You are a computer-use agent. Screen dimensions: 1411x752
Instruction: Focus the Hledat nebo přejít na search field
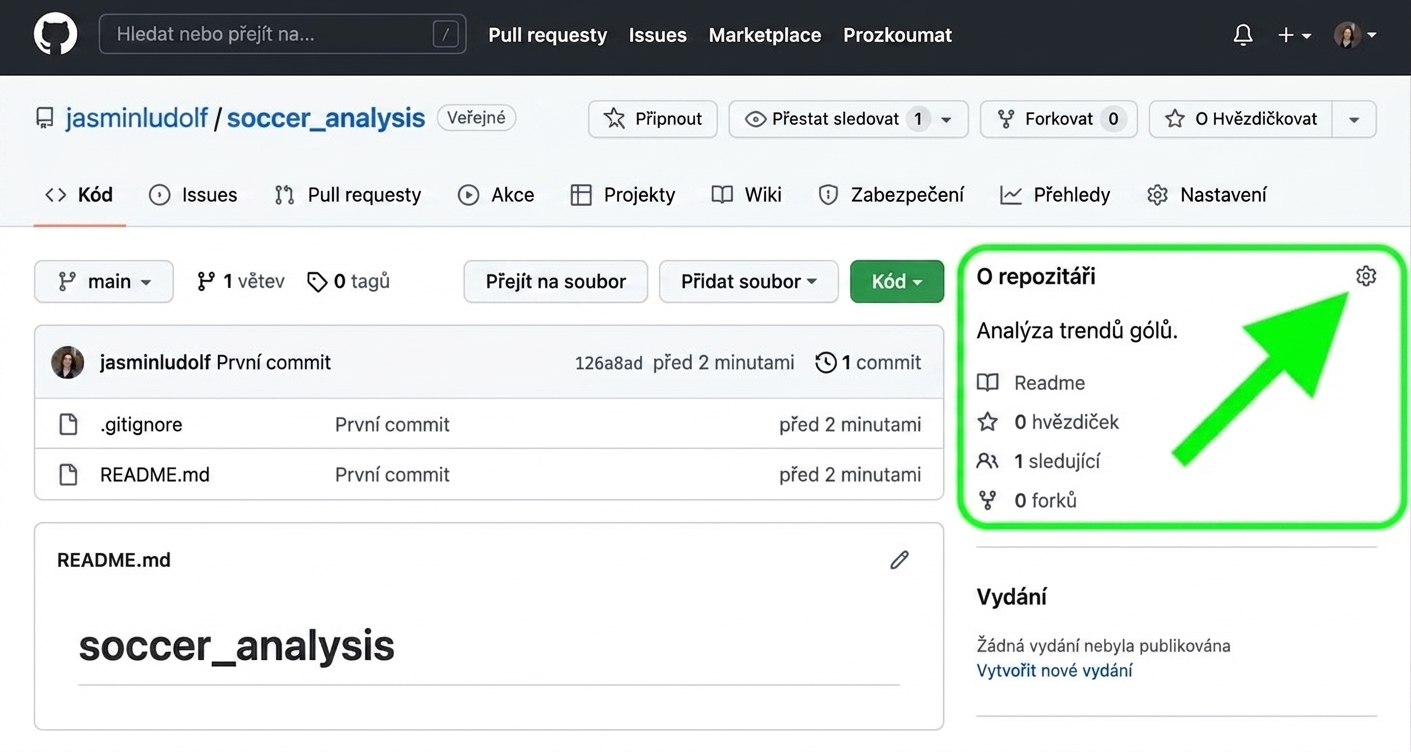pyautogui.click(x=282, y=35)
